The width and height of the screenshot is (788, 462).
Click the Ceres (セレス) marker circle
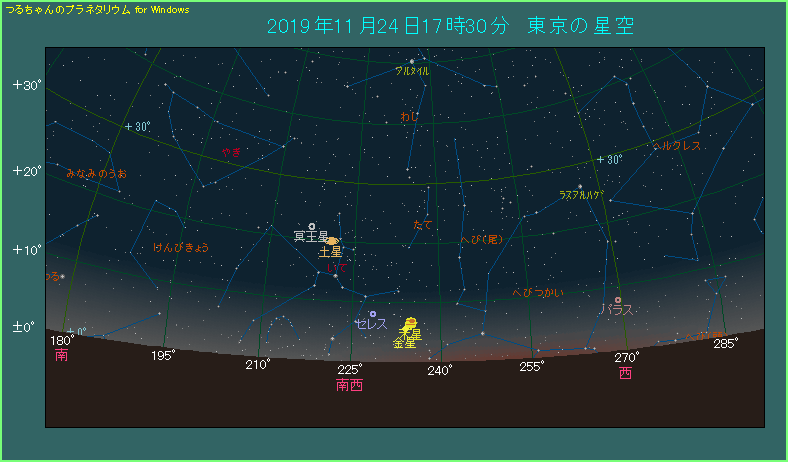[372, 314]
